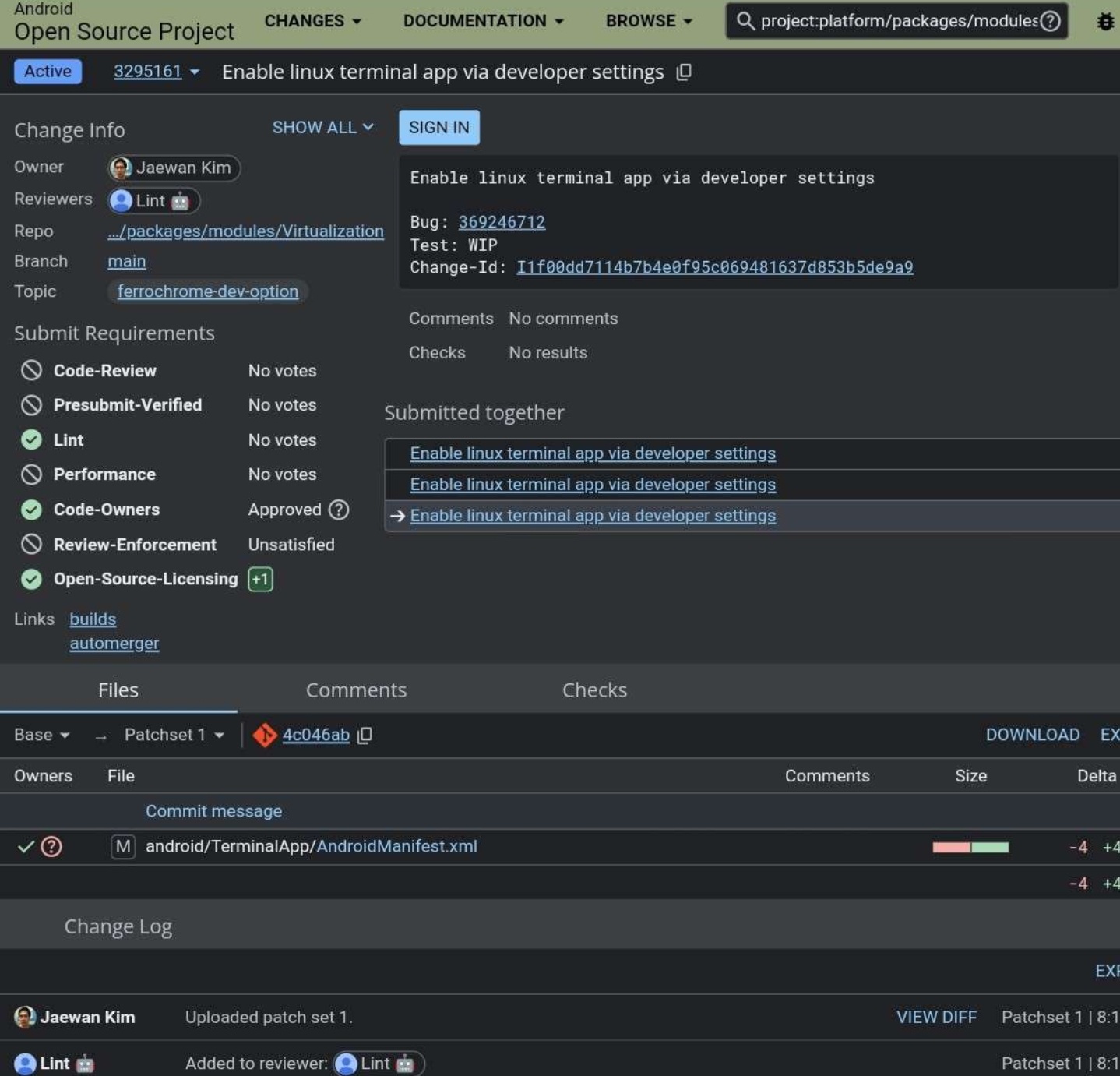Click Open-Source-Licensing green check icon
Image resolution: width=1120 pixels, height=1076 pixels.
[x=31, y=579]
